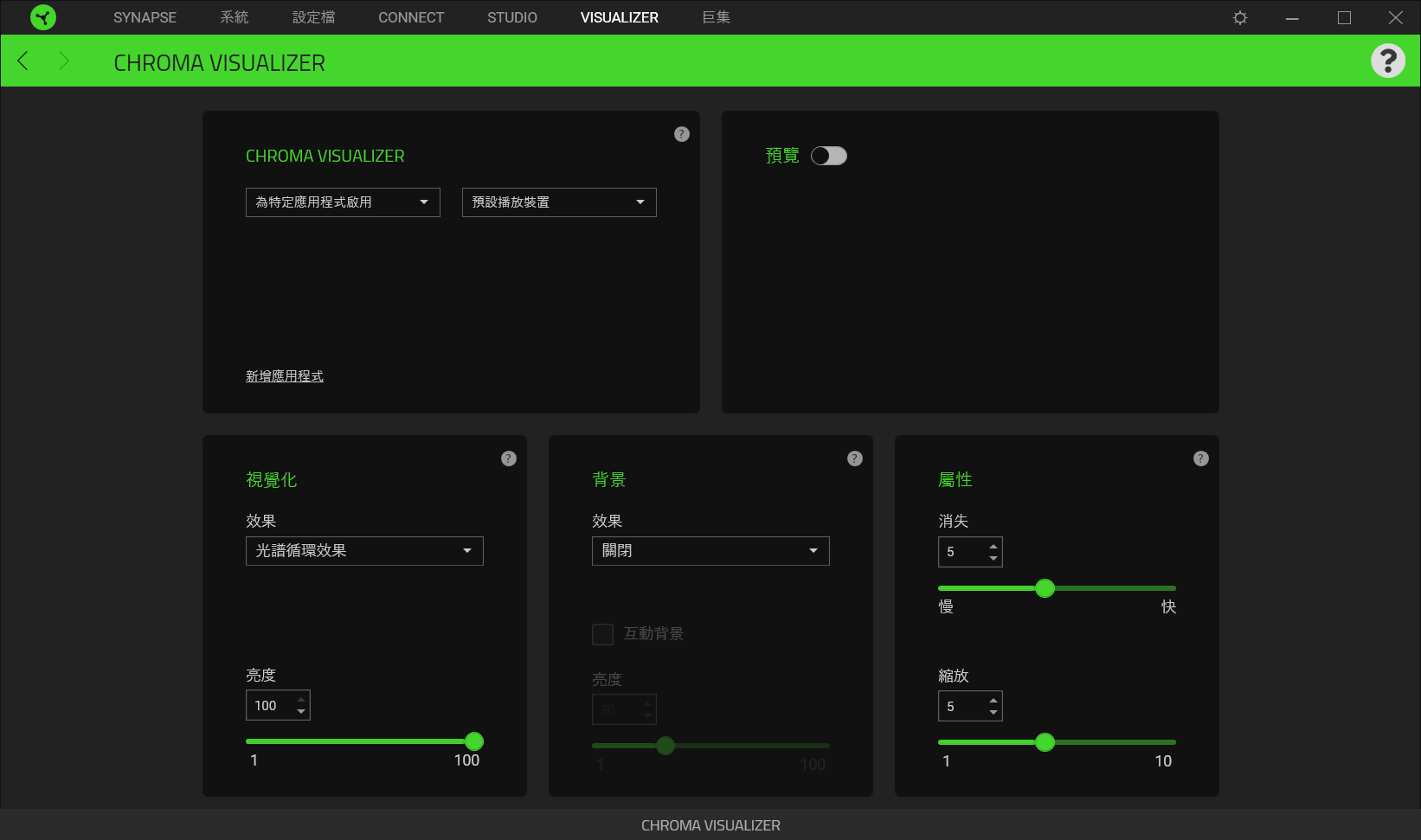
Task: Open help icon in the 背景 panel
Action: pyautogui.click(x=854, y=458)
